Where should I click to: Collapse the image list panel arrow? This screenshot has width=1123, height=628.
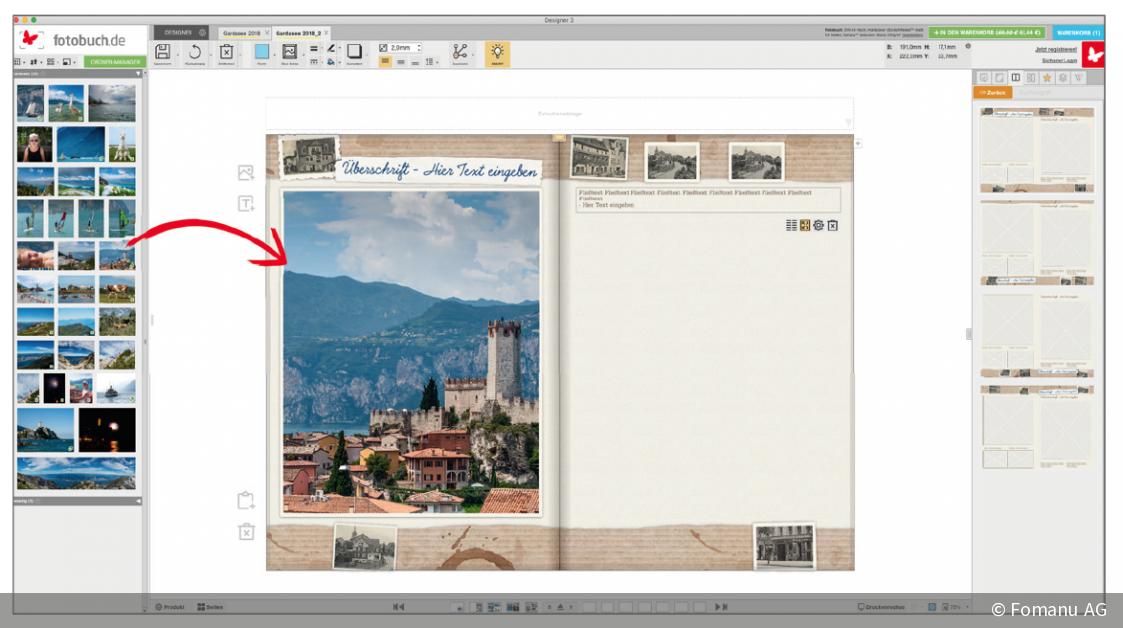point(138,73)
